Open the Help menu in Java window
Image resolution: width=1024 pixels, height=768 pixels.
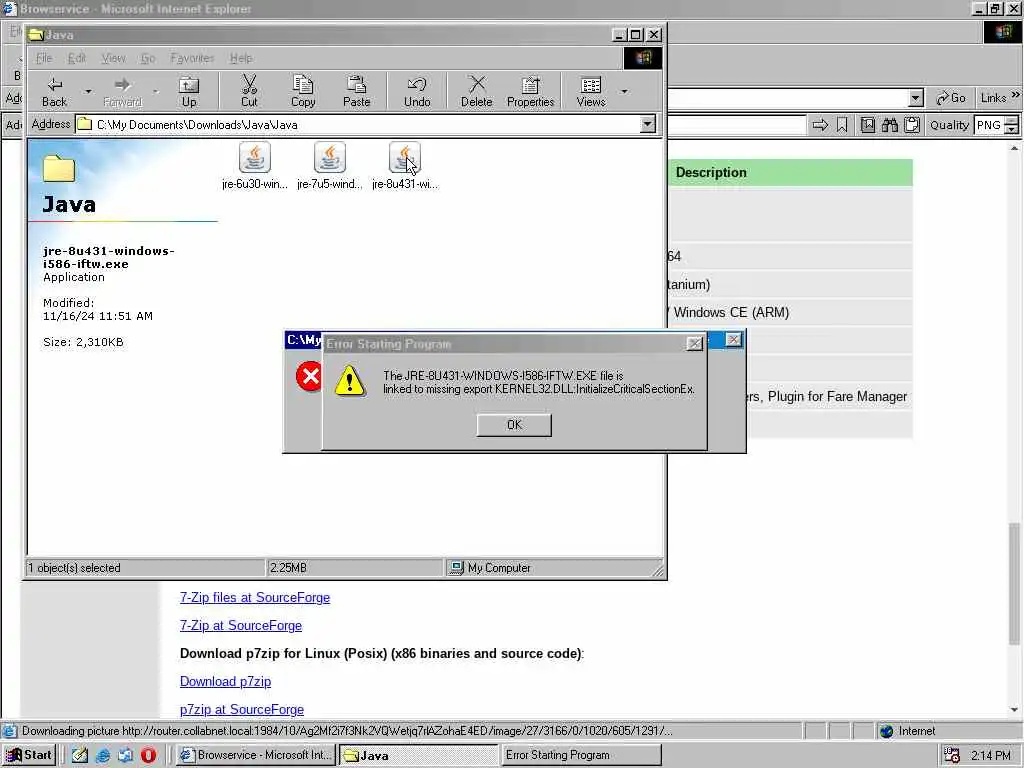coord(241,58)
